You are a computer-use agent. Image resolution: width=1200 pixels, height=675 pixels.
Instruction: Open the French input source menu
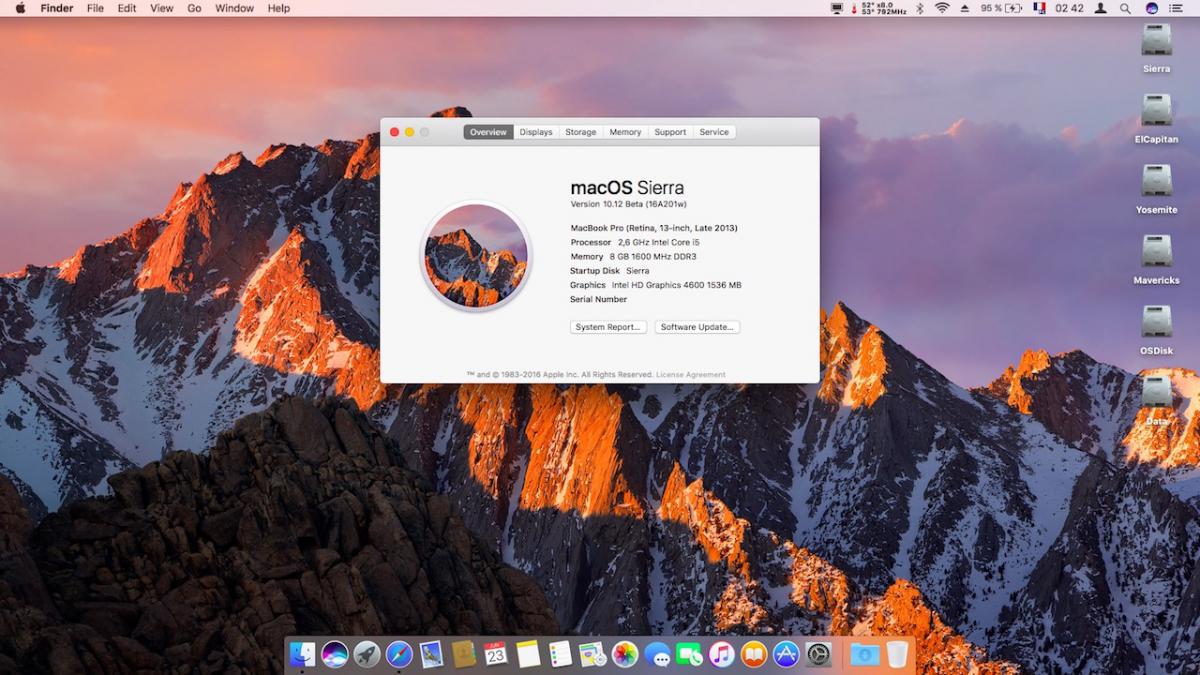click(1040, 8)
